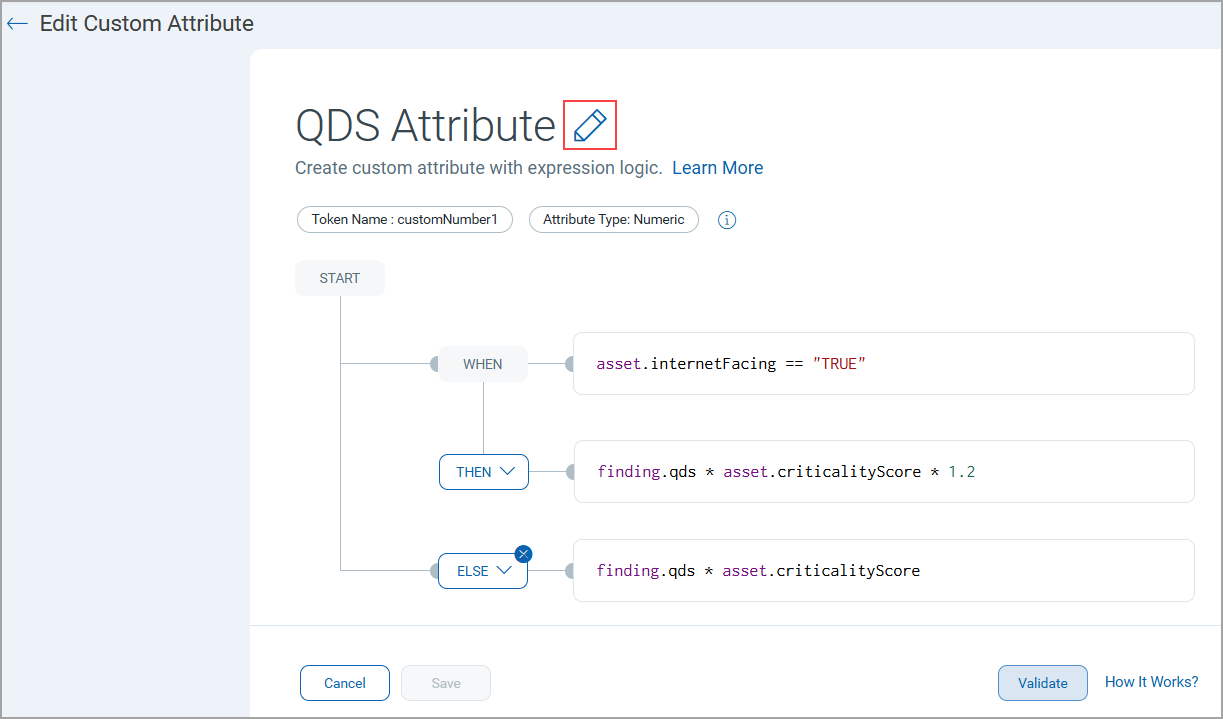Click into the ELSE expression field
Image resolution: width=1223 pixels, height=719 pixels.
click(x=883, y=571)
